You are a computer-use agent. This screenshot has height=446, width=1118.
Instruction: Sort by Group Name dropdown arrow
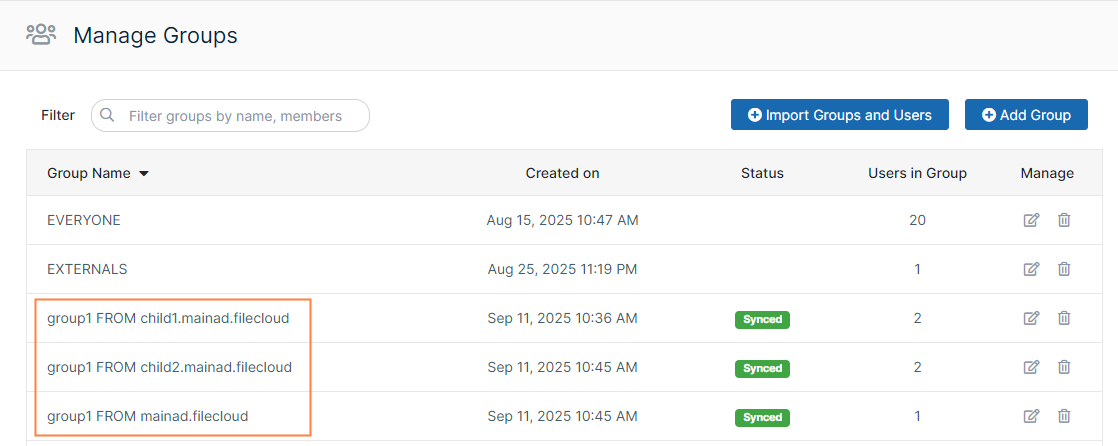[144, 174]
